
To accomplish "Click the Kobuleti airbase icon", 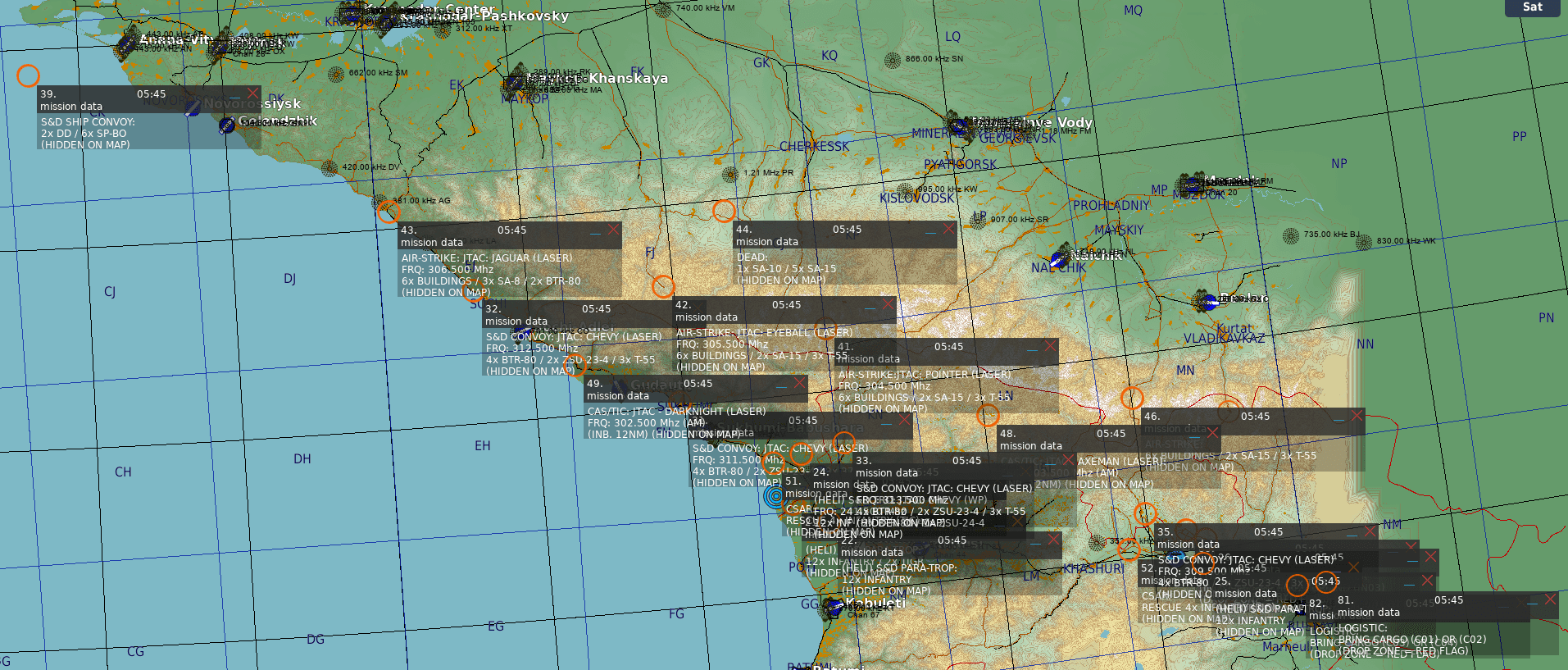I will (834, 607).
